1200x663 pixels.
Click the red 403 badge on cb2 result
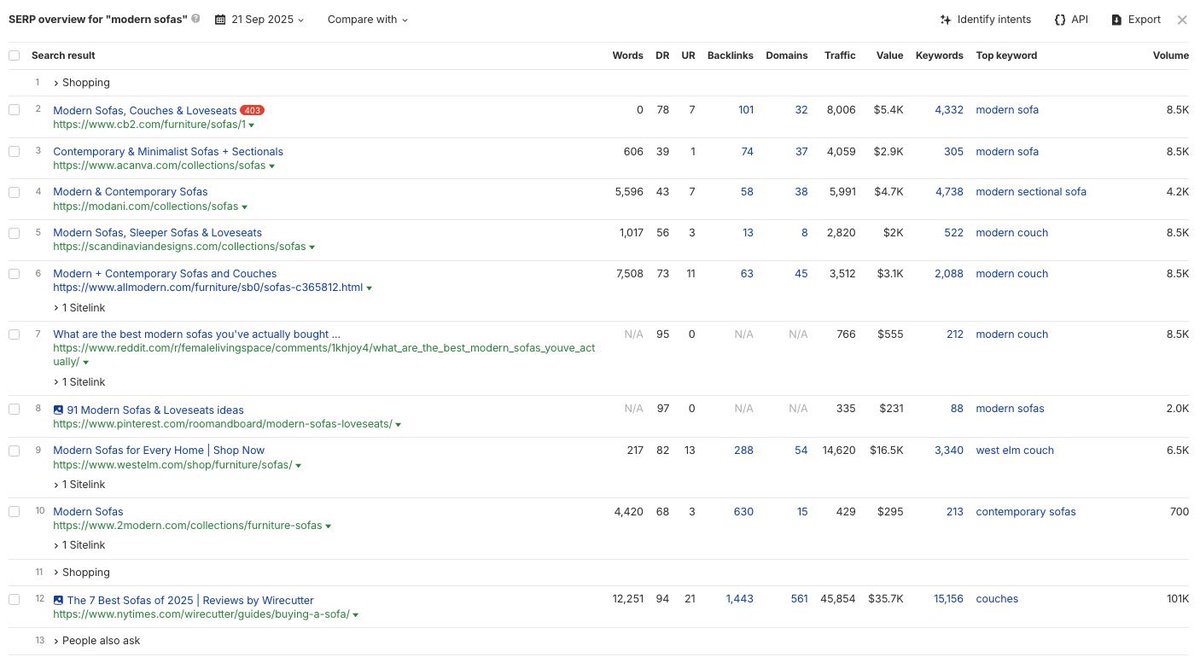point(252,111)
